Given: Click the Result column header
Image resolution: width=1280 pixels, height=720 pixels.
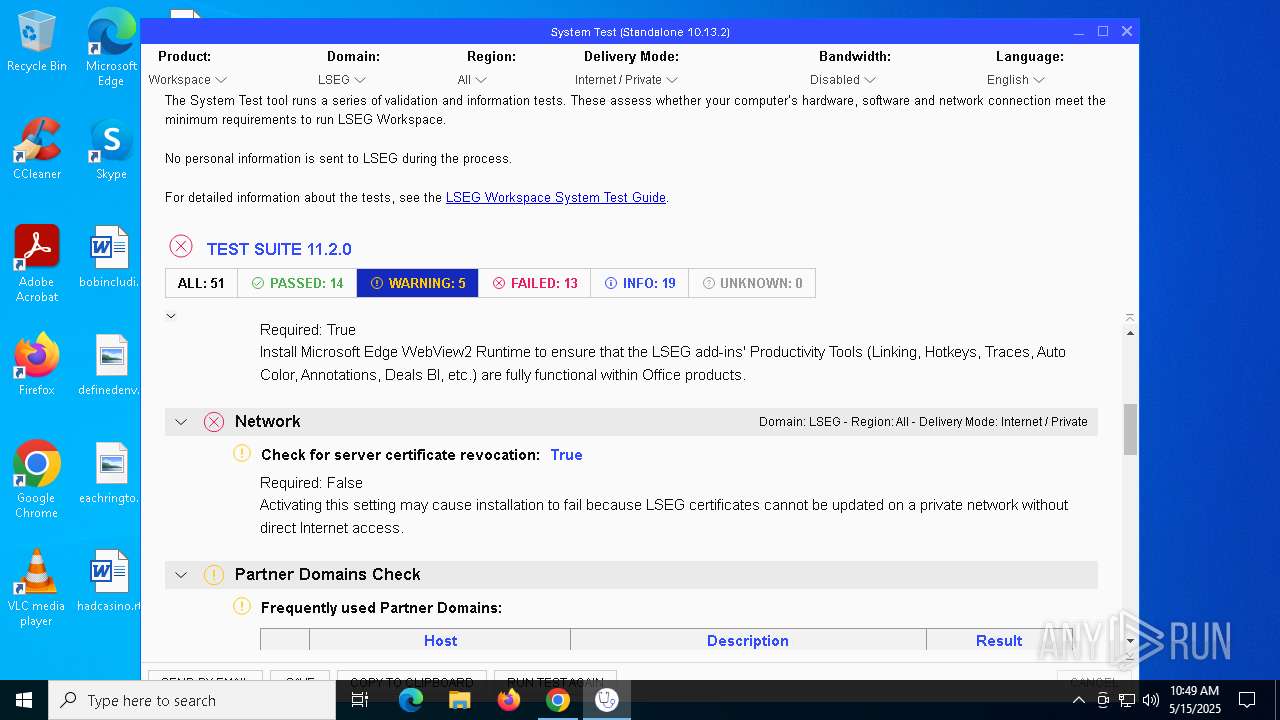Looking at the screenshot, I should [x=999, y=640].
